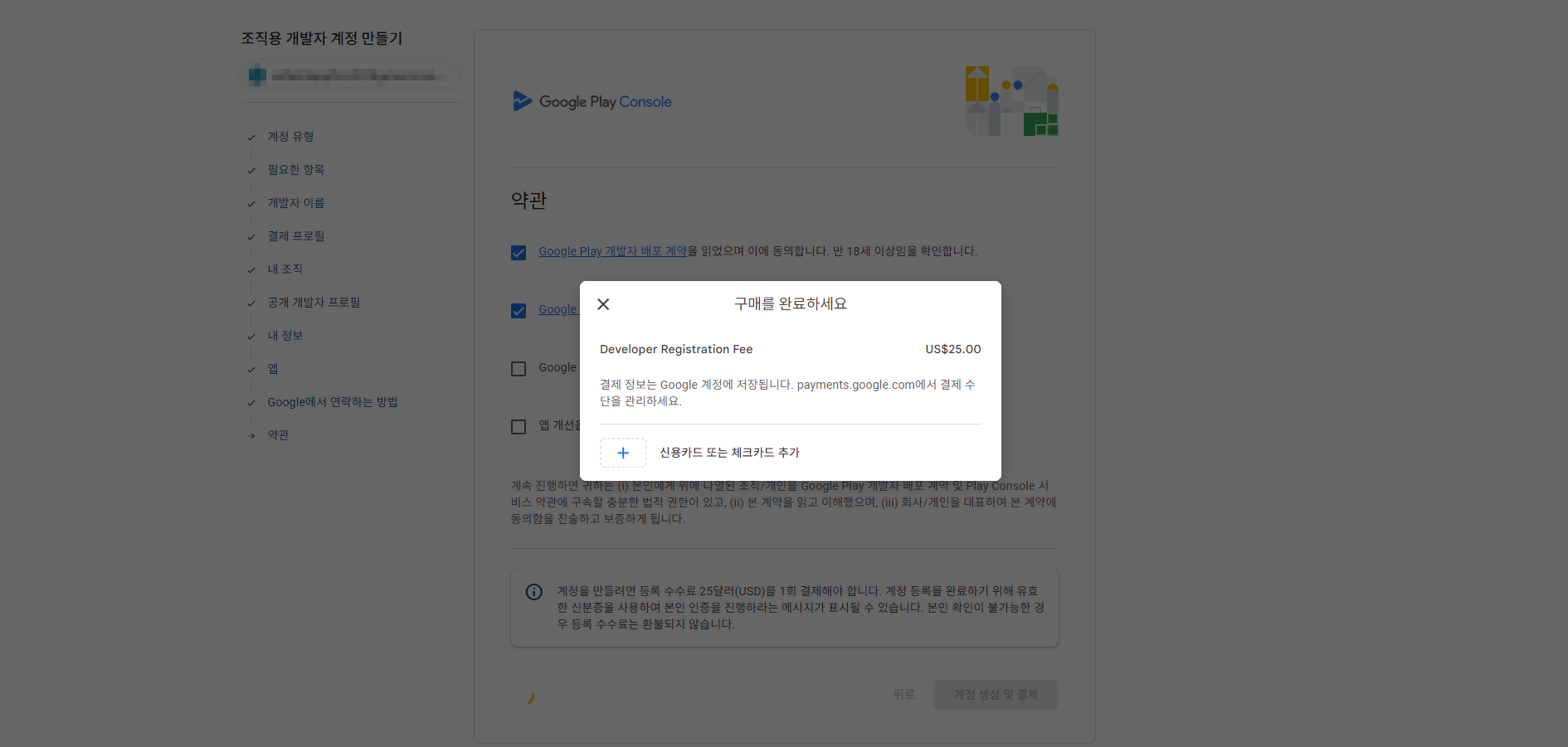The height and width of the screenshot is (747, 1568).
Task: Click the 구매를 완료하세요 dialog title
Action: point(791,303)
